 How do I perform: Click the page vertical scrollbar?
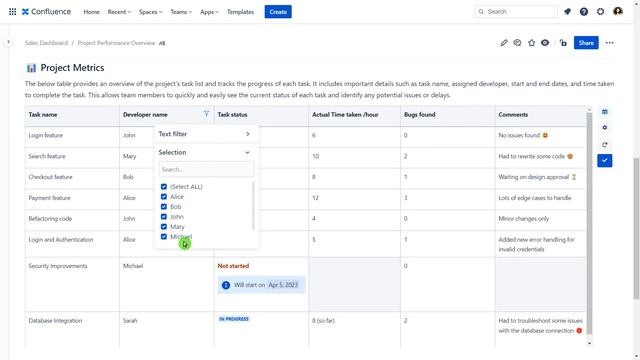click(636, 229)
